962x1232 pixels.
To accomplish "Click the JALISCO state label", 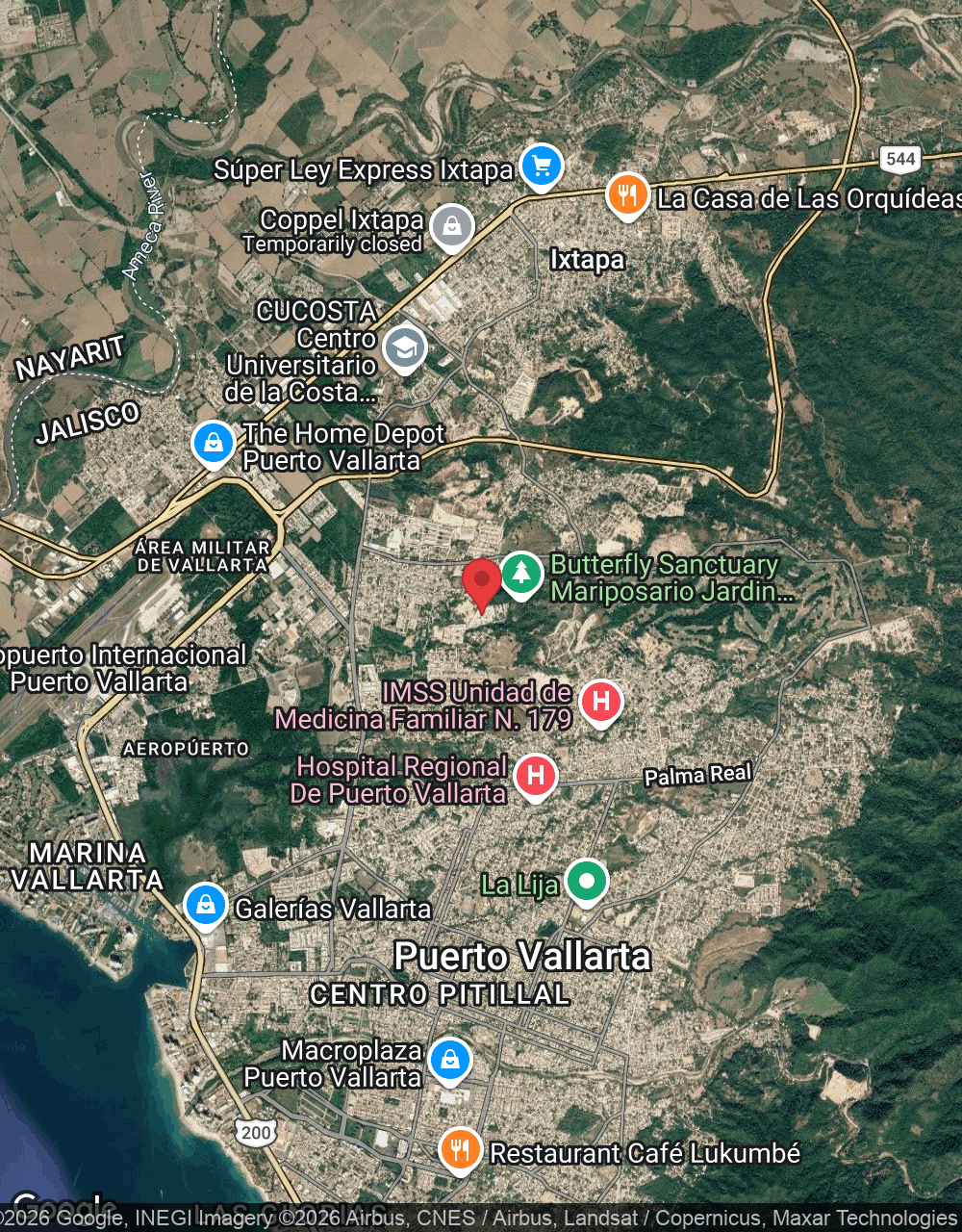I will click(x=88, y=423).
